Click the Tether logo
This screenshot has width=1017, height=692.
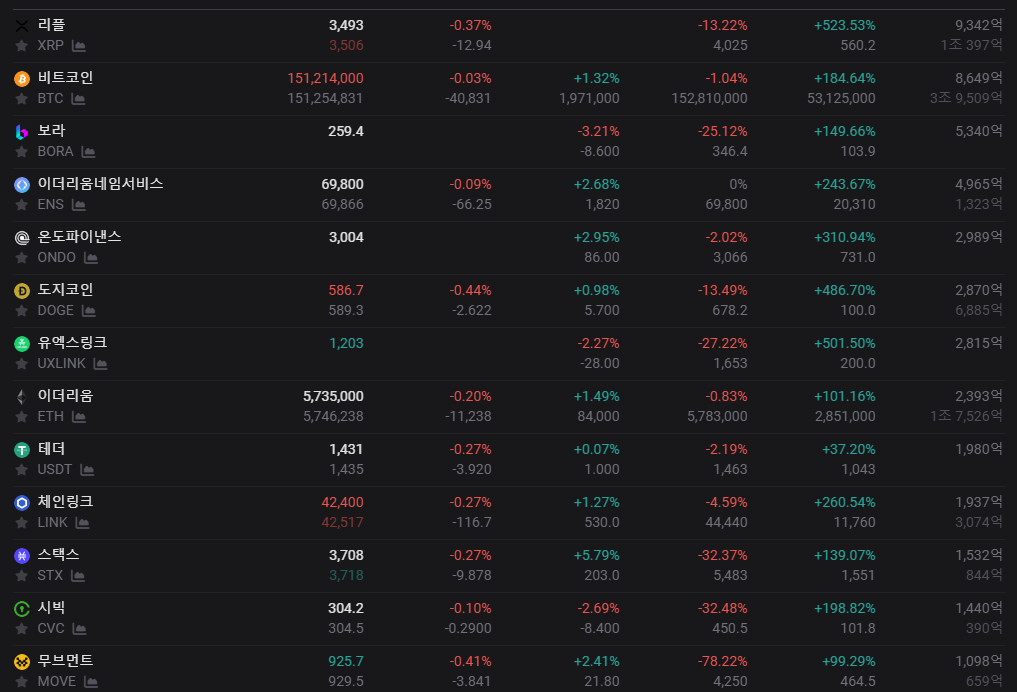(x=22, y=450)
